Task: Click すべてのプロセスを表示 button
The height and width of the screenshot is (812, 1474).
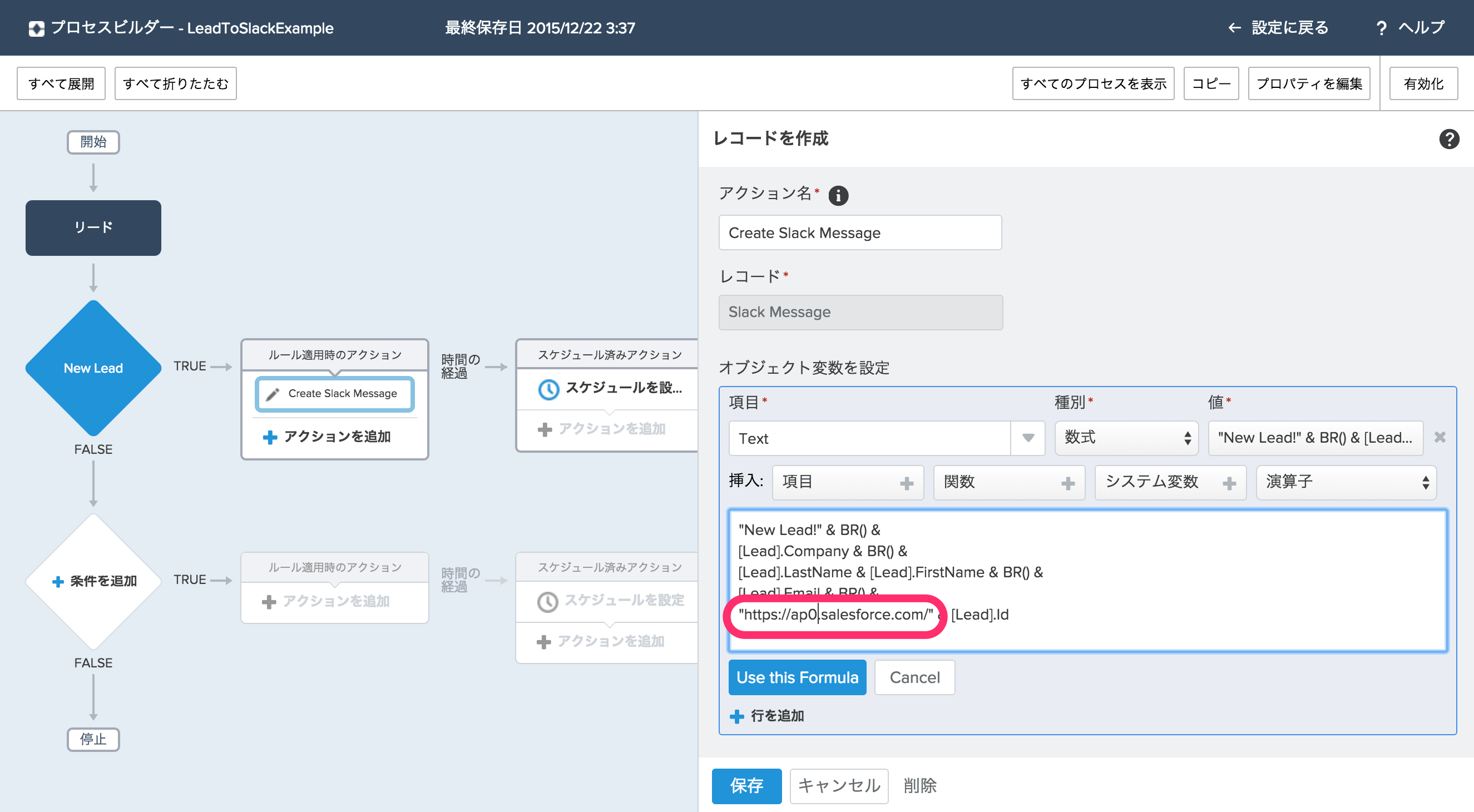Action: click(1093, 83)
